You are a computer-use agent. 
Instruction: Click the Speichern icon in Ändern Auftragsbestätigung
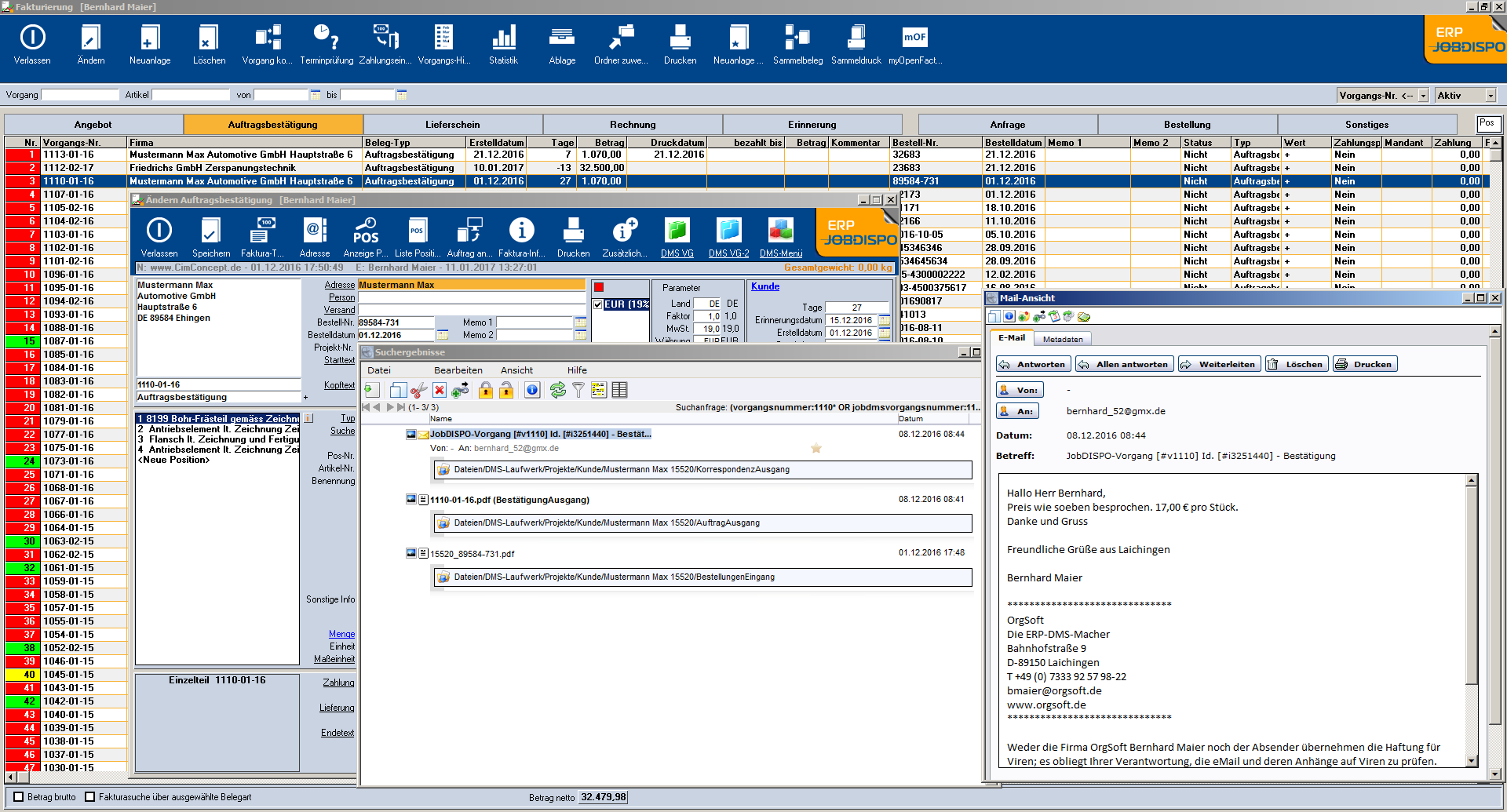(210, 233)
